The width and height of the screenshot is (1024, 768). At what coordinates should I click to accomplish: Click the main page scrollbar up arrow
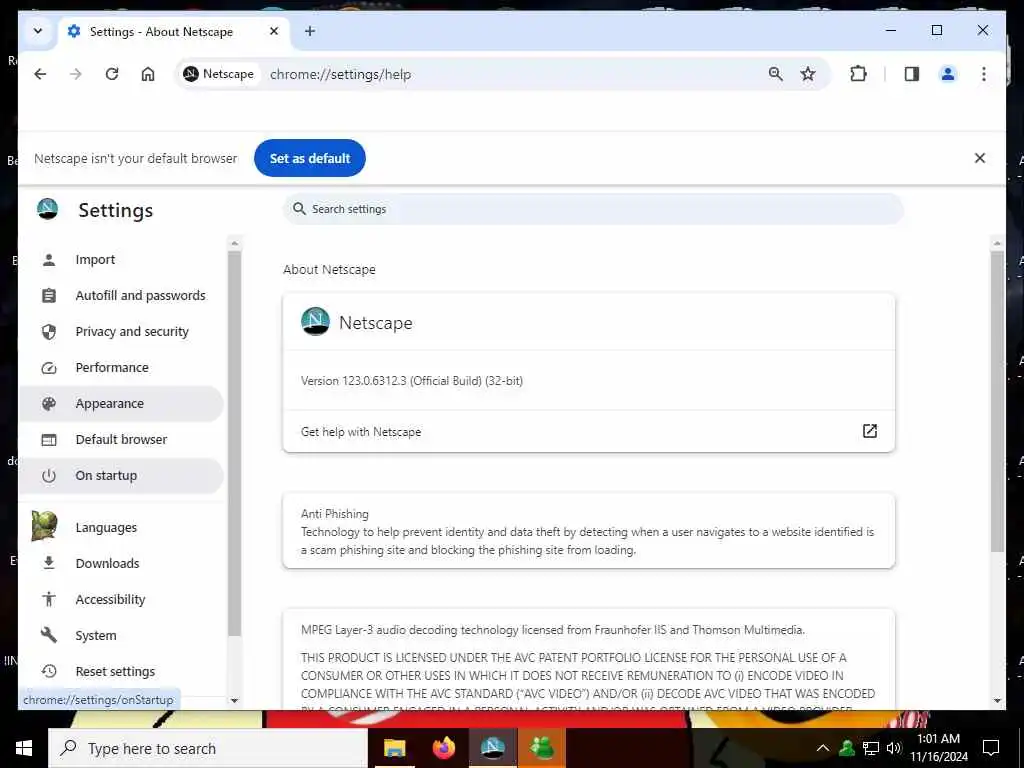coord(997,244)
